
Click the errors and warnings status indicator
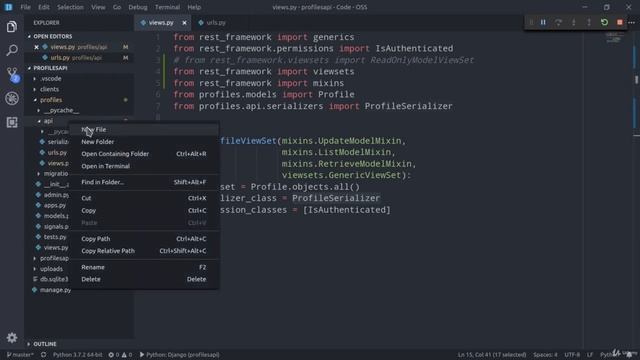click(x=120, y=355)
